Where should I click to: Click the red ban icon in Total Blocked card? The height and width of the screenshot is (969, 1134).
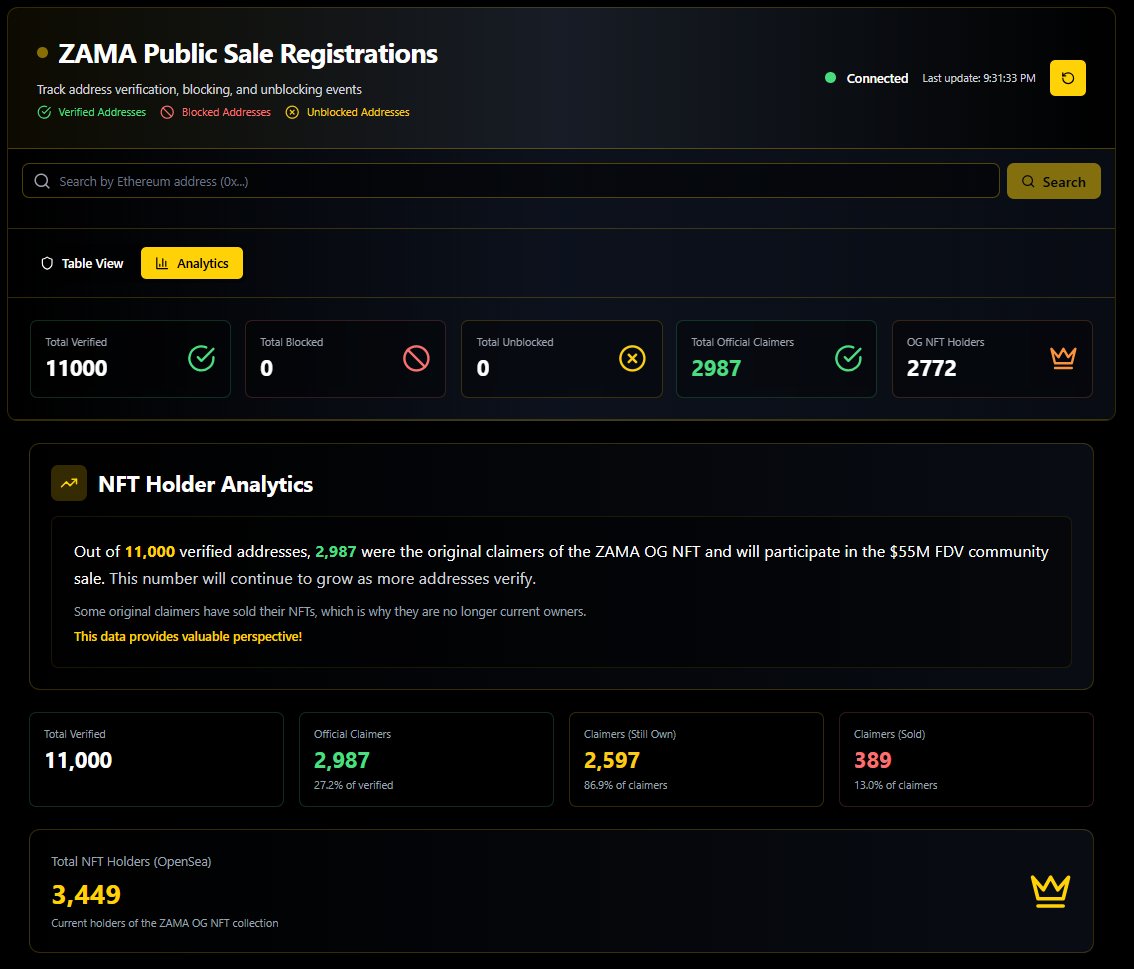pyautogui.click(x=417, y=358)
